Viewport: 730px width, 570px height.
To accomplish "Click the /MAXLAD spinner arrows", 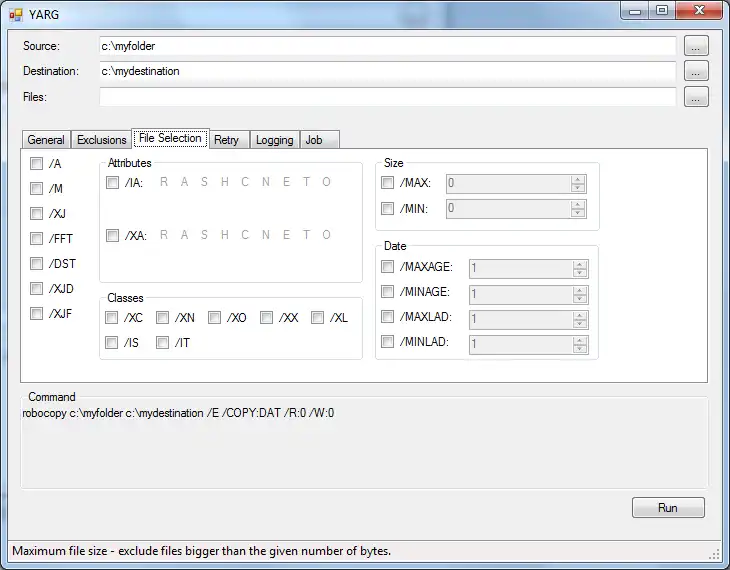I will pos(580,319).
